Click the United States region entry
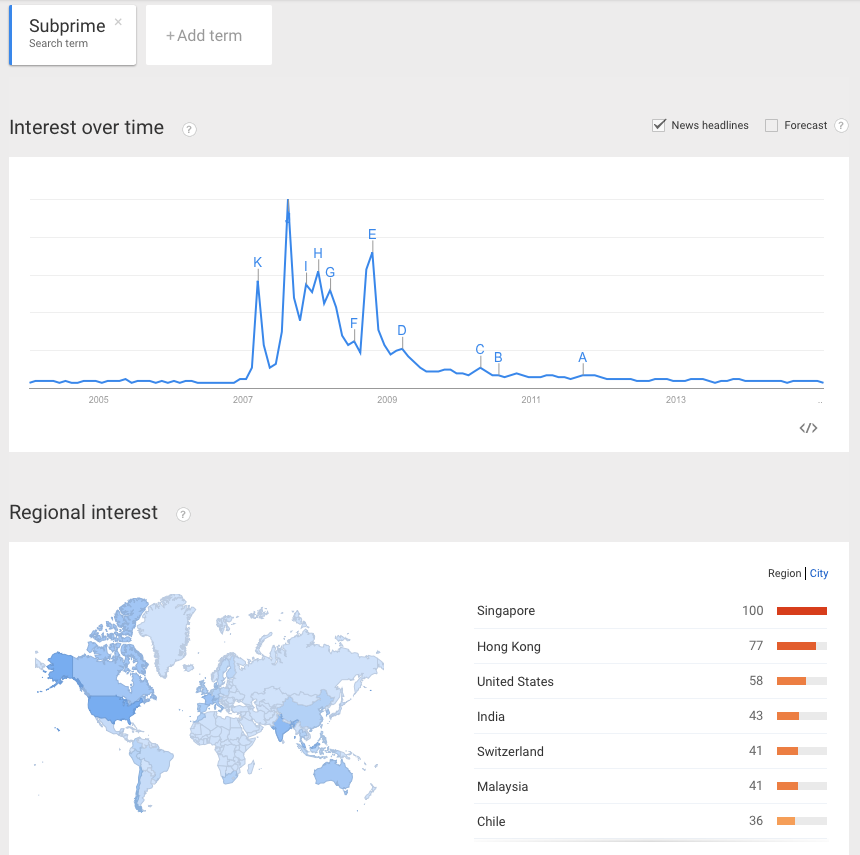Screen dimensions: 860x855 (515, 681)
